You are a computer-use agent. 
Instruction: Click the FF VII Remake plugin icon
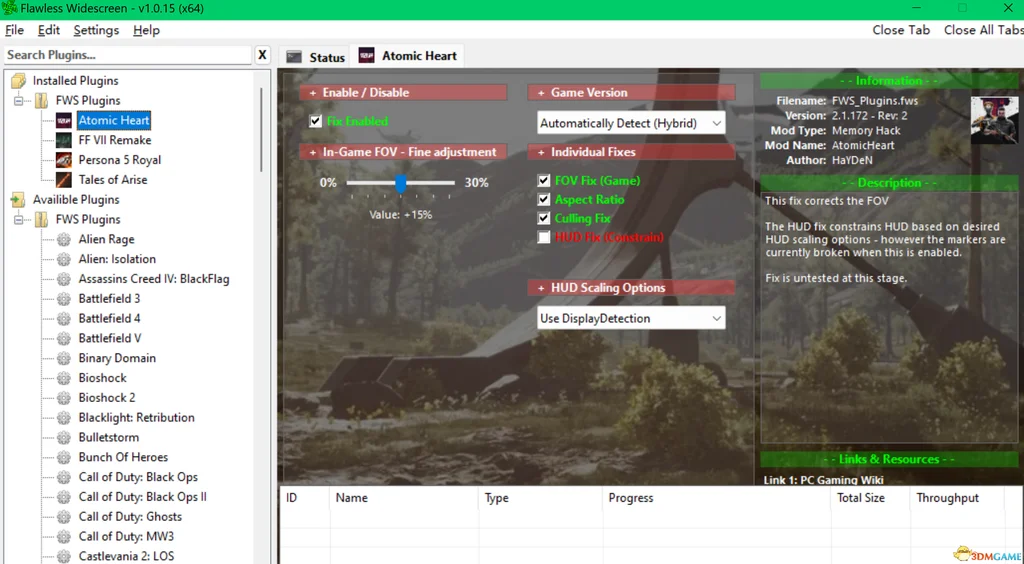click(64, 140)
